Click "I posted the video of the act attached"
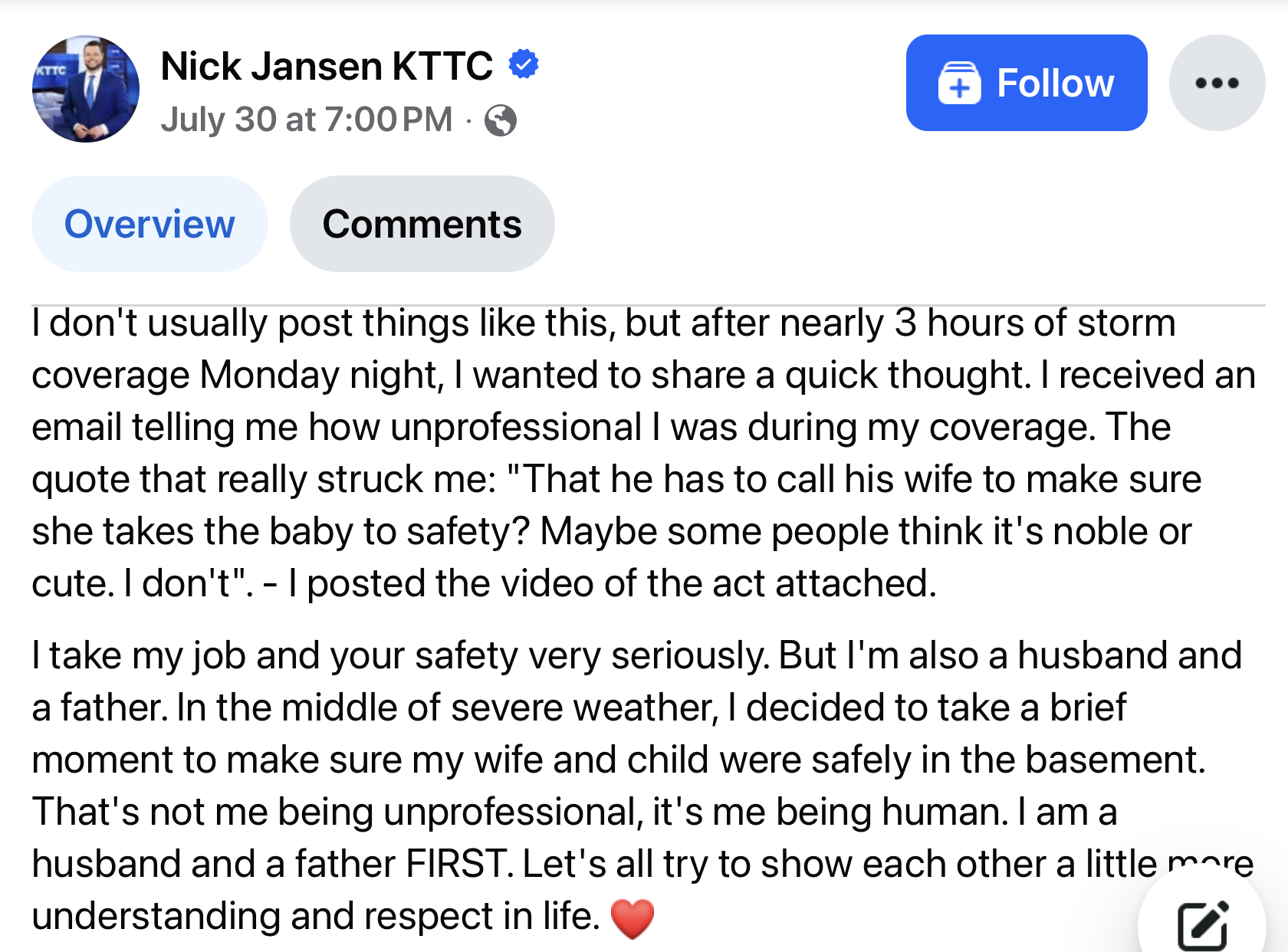This screenshot has width=1288, height=952. pyautogui.click(x=612, y=584)
